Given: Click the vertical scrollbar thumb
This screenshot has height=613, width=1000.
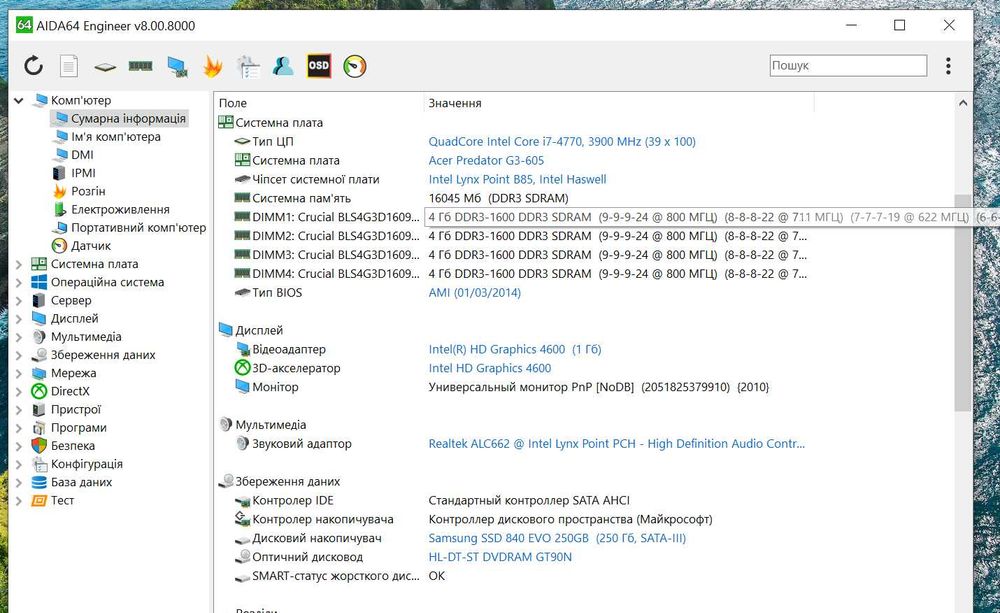Looking at the screenshot, I should tap(963, 303).
